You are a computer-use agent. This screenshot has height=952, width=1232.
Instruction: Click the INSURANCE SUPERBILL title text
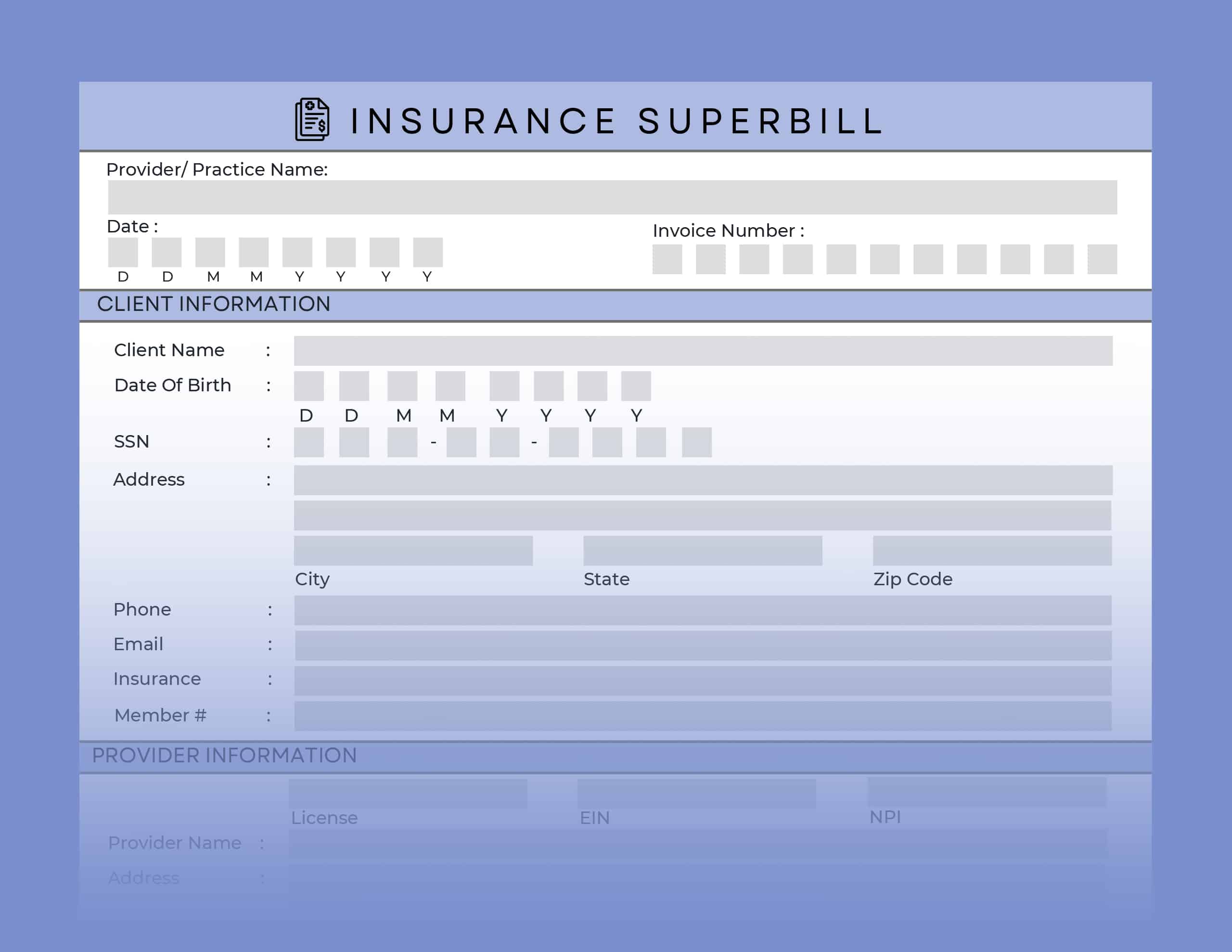coord(616,121)
